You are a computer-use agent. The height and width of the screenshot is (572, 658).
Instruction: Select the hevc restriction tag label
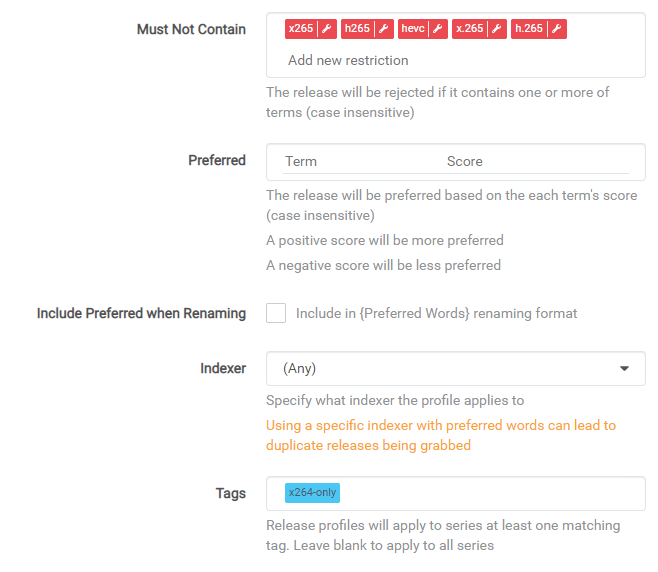pyautogui.click(x=413, y=29)
